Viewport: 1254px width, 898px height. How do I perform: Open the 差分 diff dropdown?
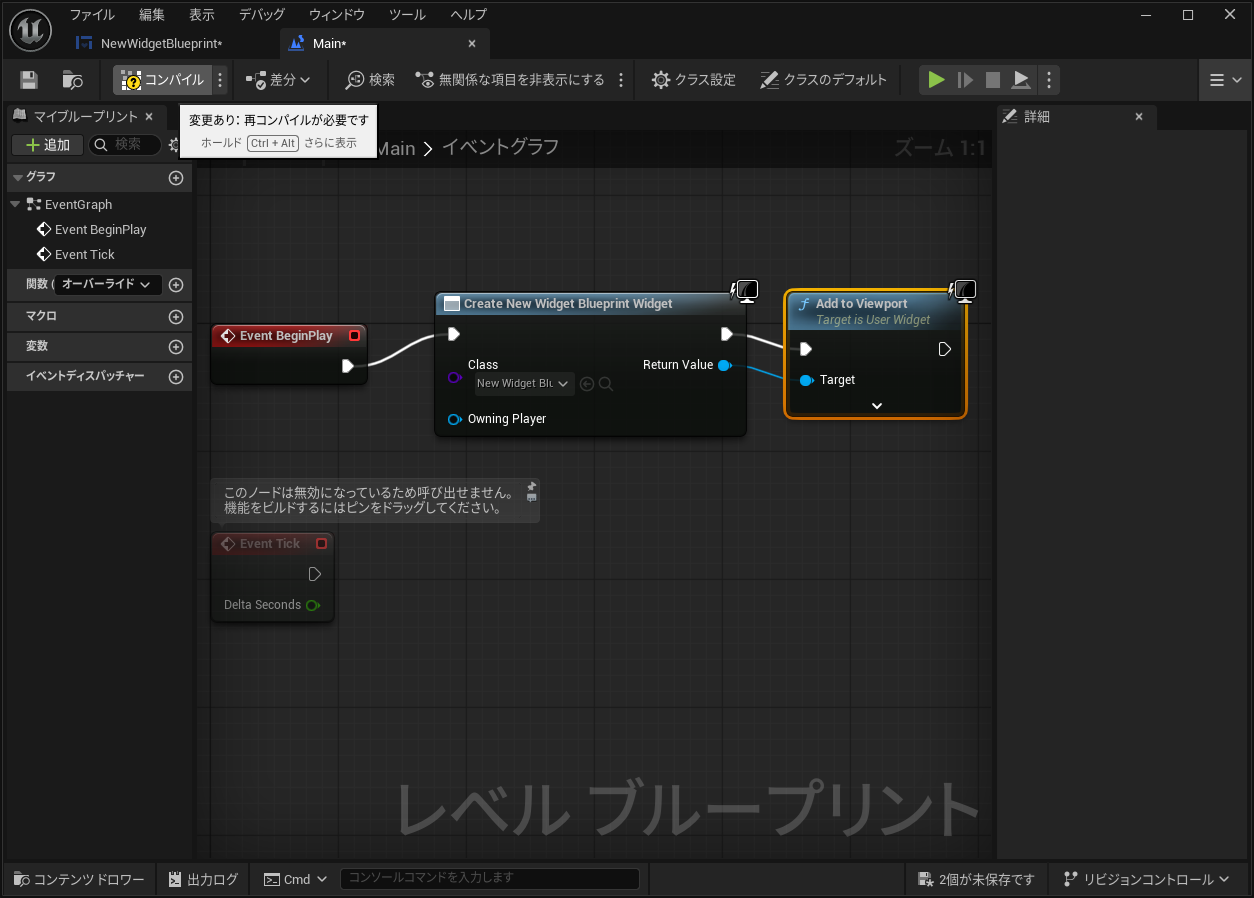point(278,80)
